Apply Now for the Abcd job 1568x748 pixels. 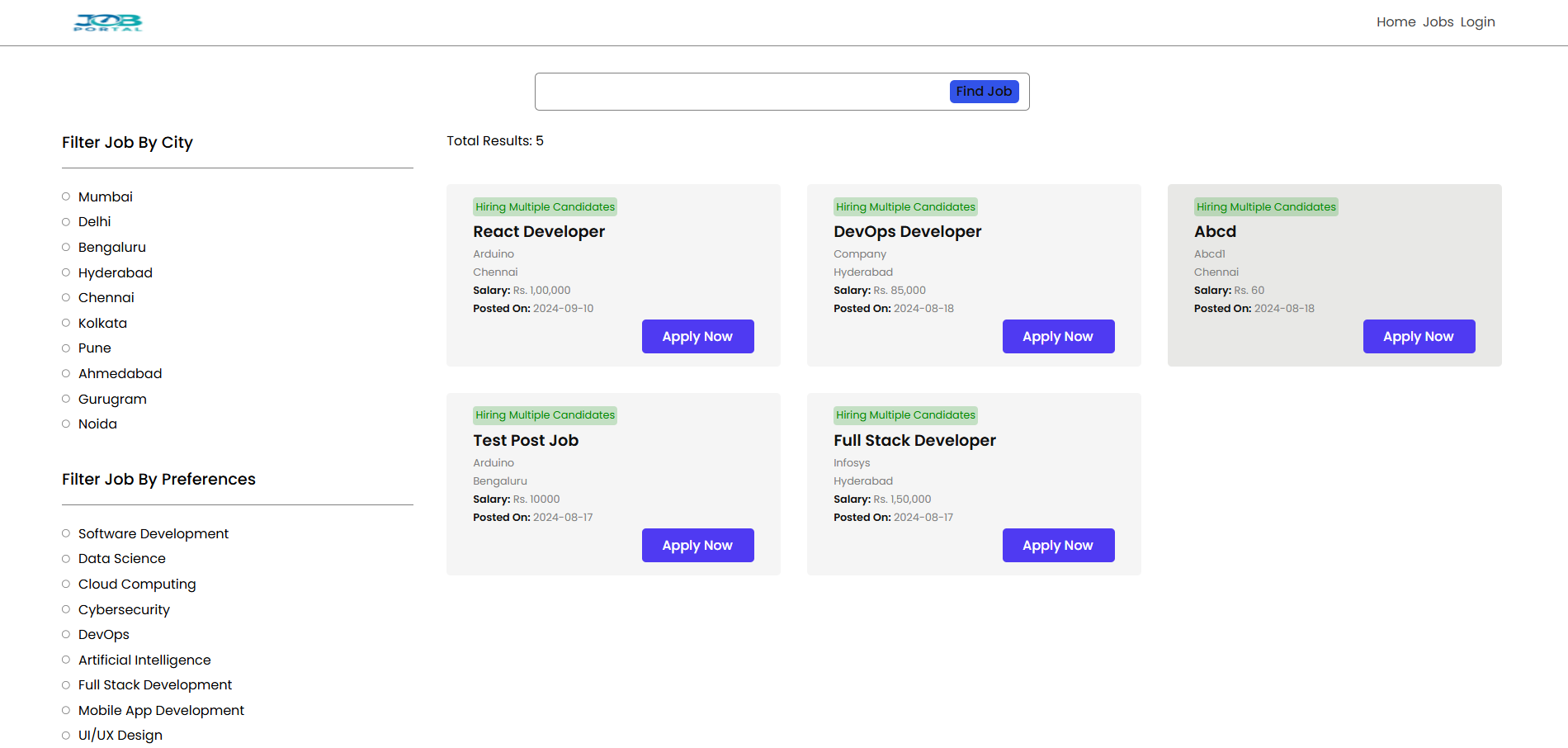[1419, 336]
